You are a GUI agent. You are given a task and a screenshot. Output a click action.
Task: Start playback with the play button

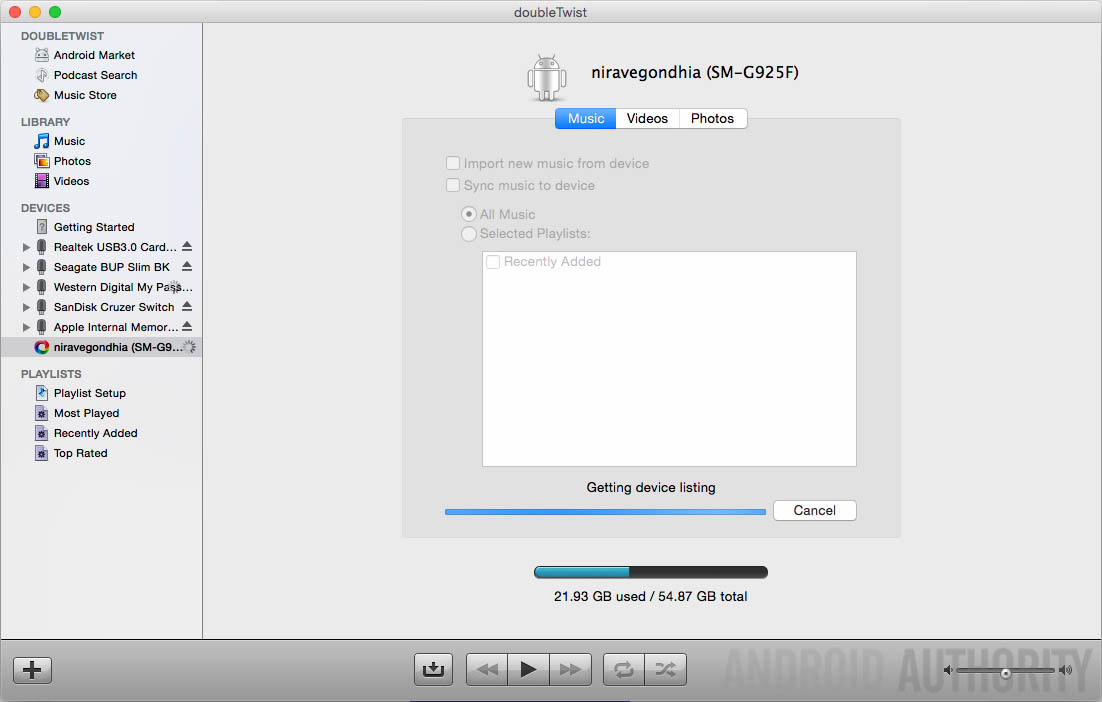tap(529, 669)
